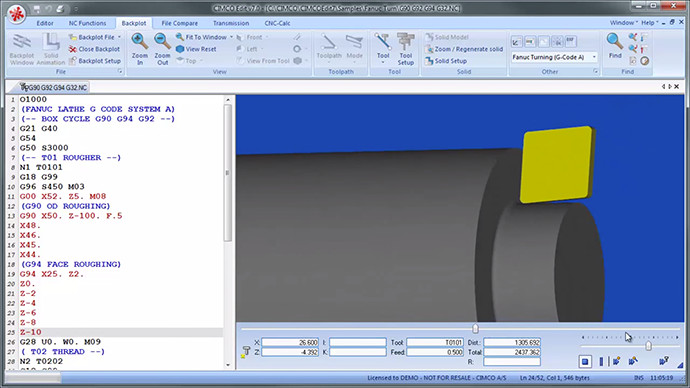Click the print icon in quick access toolbar
The width and height of the screenshot is (690, 388).
[60, 9]
